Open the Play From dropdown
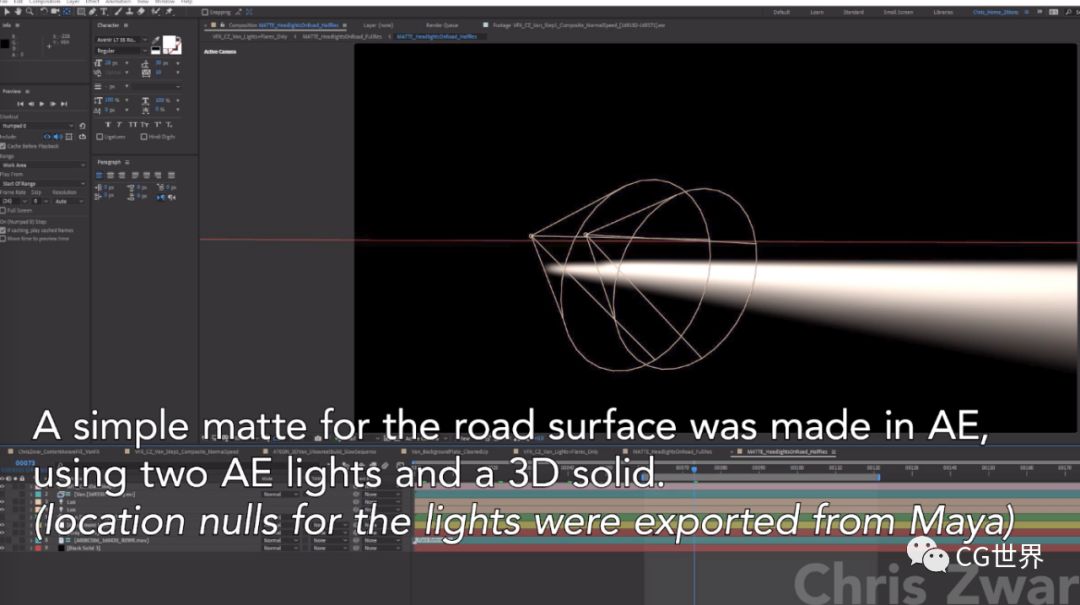 point(44,184)
